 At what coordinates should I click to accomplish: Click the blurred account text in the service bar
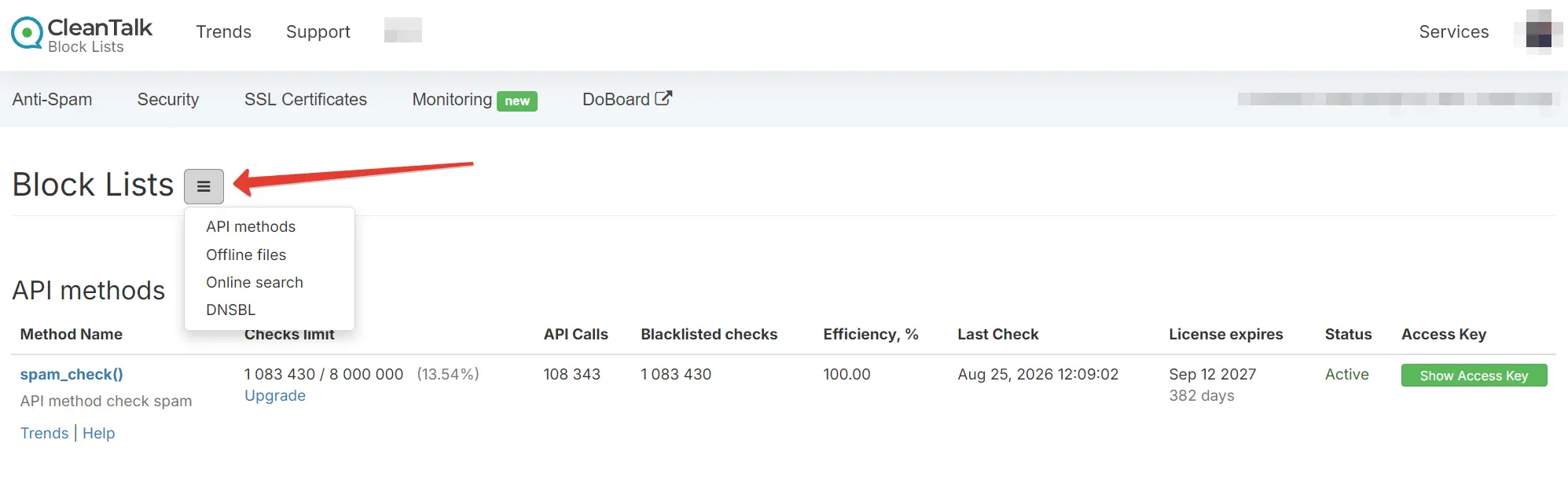coord(1394,99)
